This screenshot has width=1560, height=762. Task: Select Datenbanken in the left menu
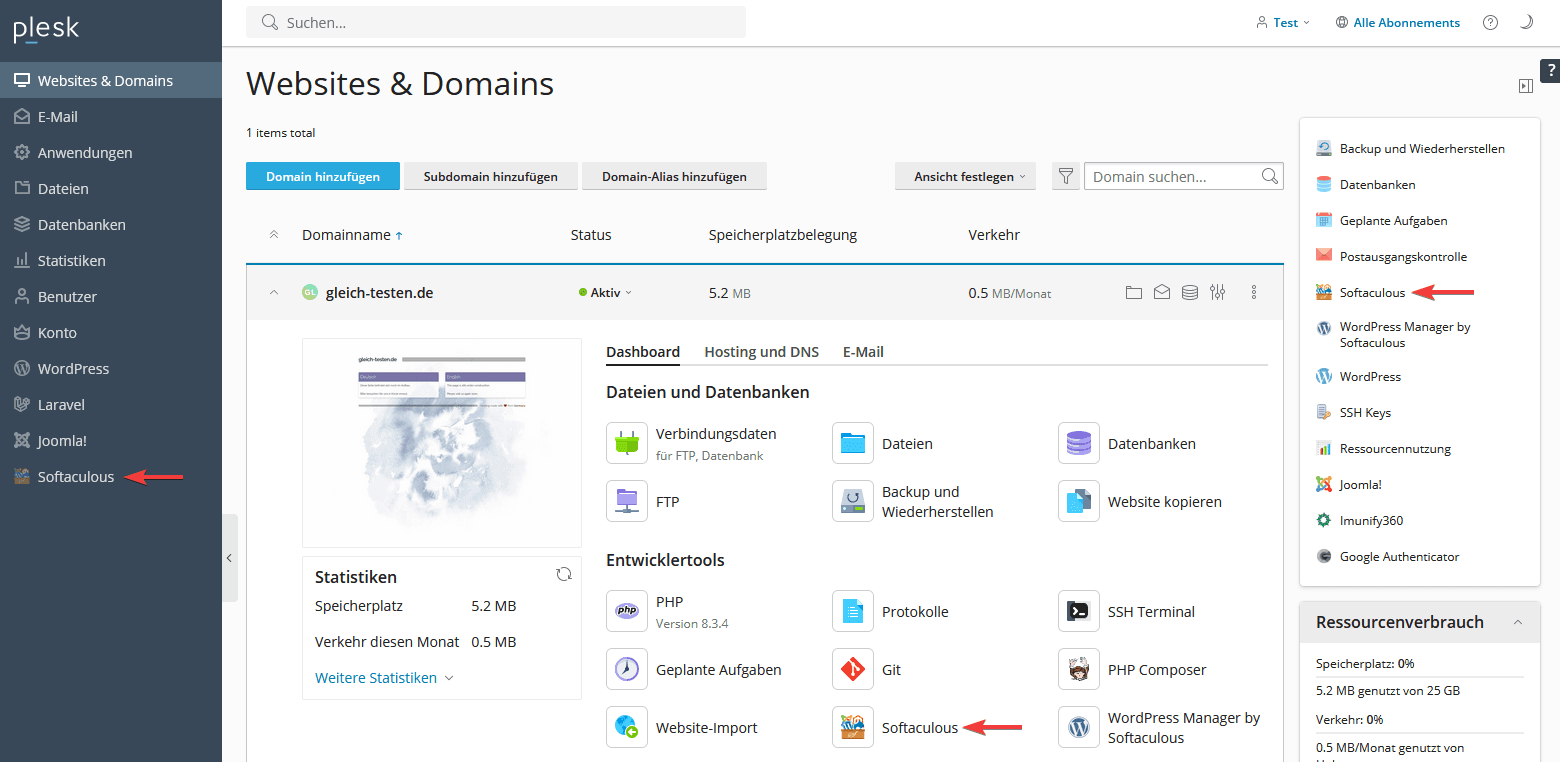[81, 225]
